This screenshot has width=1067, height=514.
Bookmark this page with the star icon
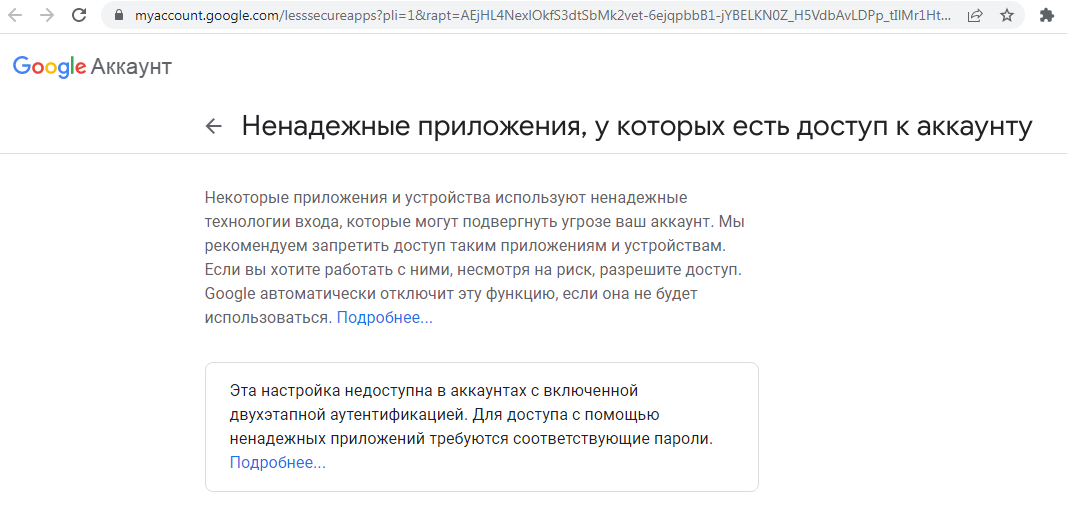1007,15
